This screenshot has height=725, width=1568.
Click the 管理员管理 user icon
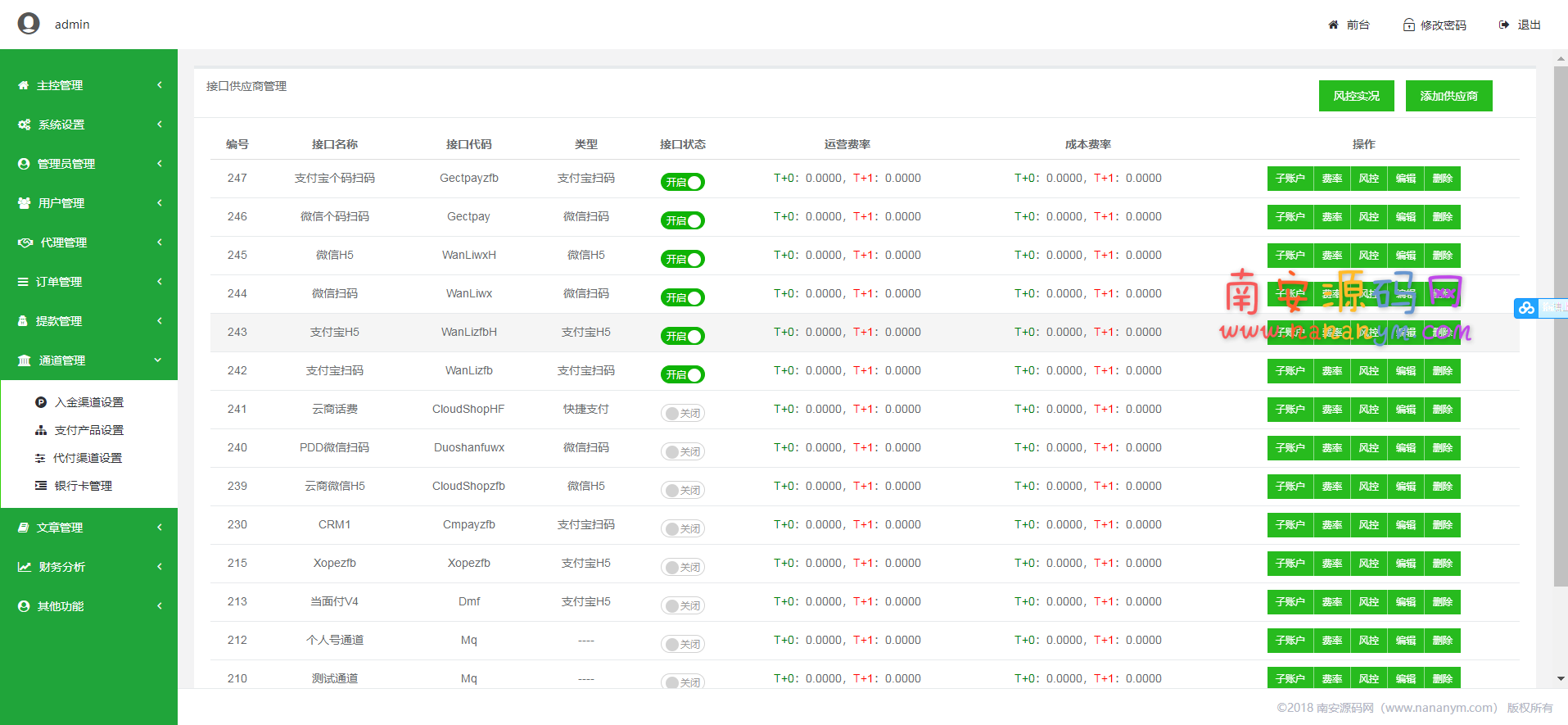pos(24,164)
